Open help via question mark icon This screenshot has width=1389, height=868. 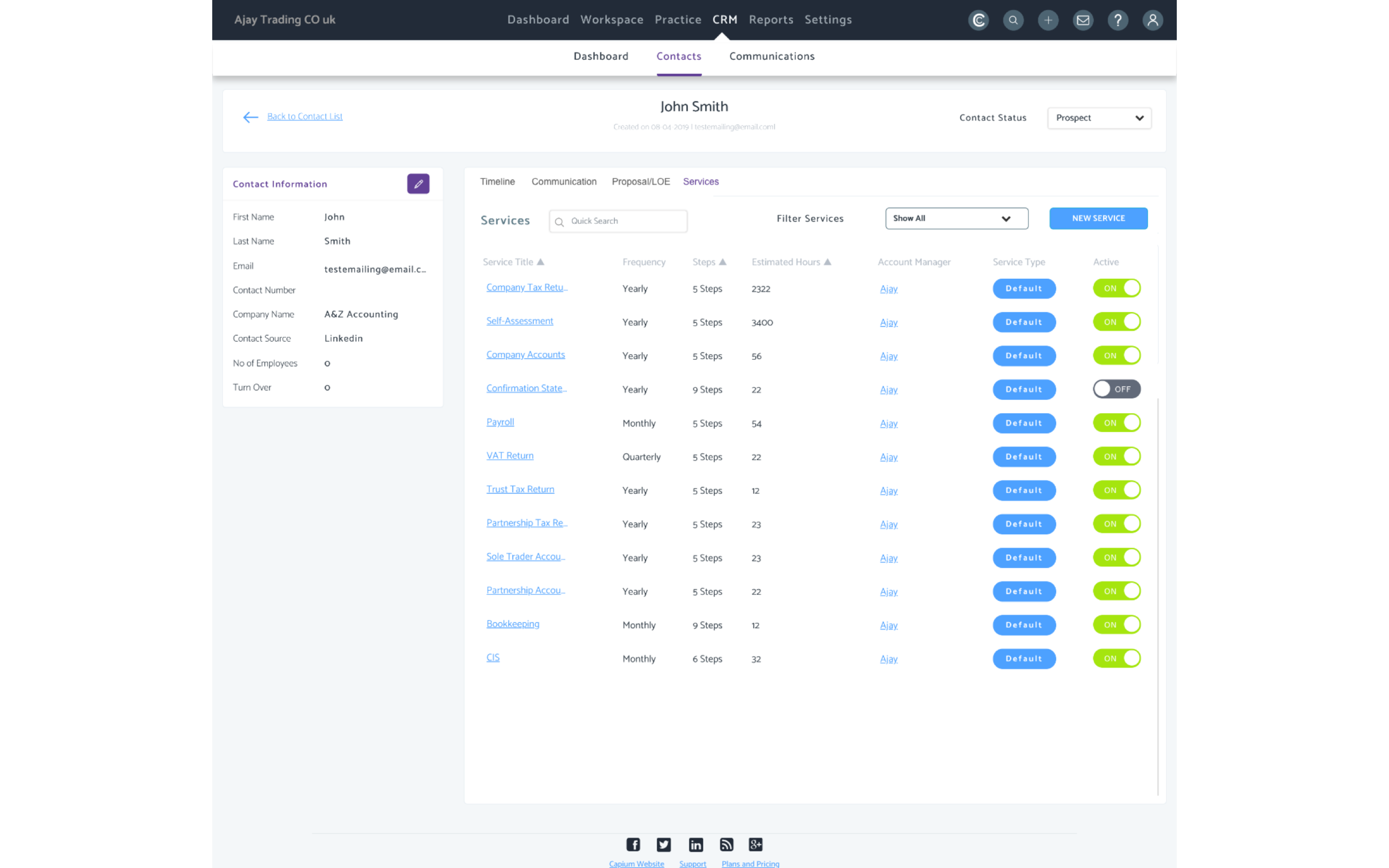coord(1117,20)
